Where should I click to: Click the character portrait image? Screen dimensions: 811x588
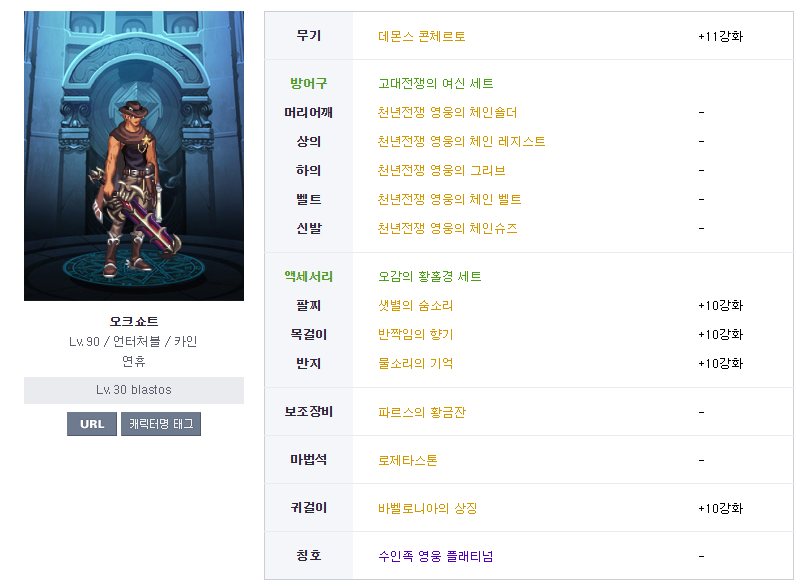coord(134,156)
